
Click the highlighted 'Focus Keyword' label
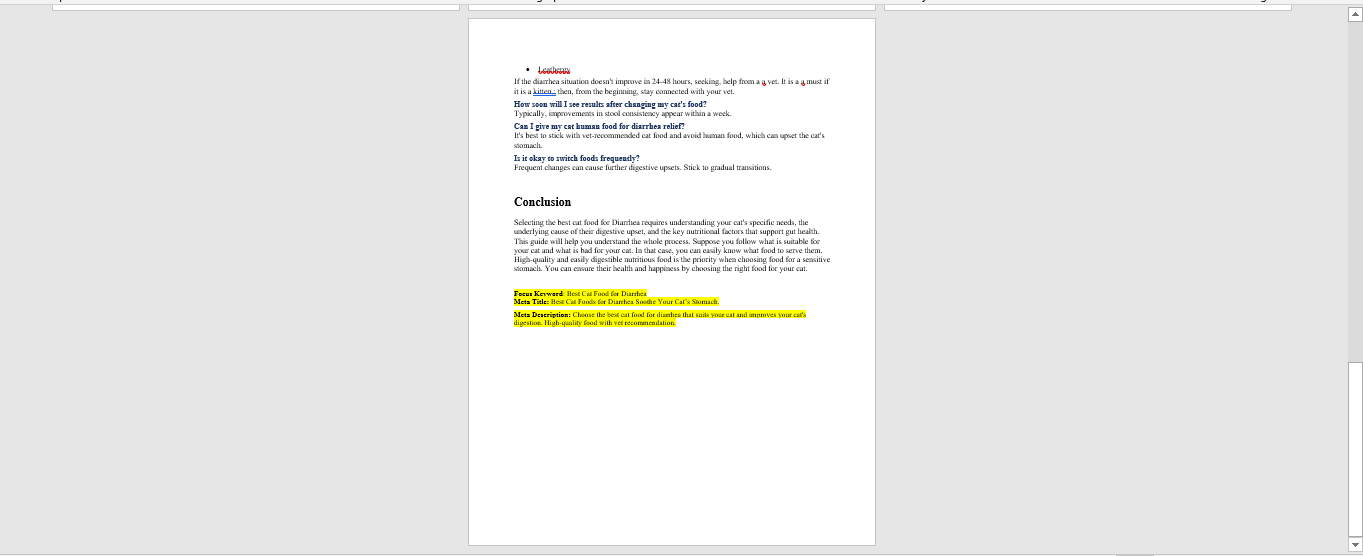[x=538, y=294]
